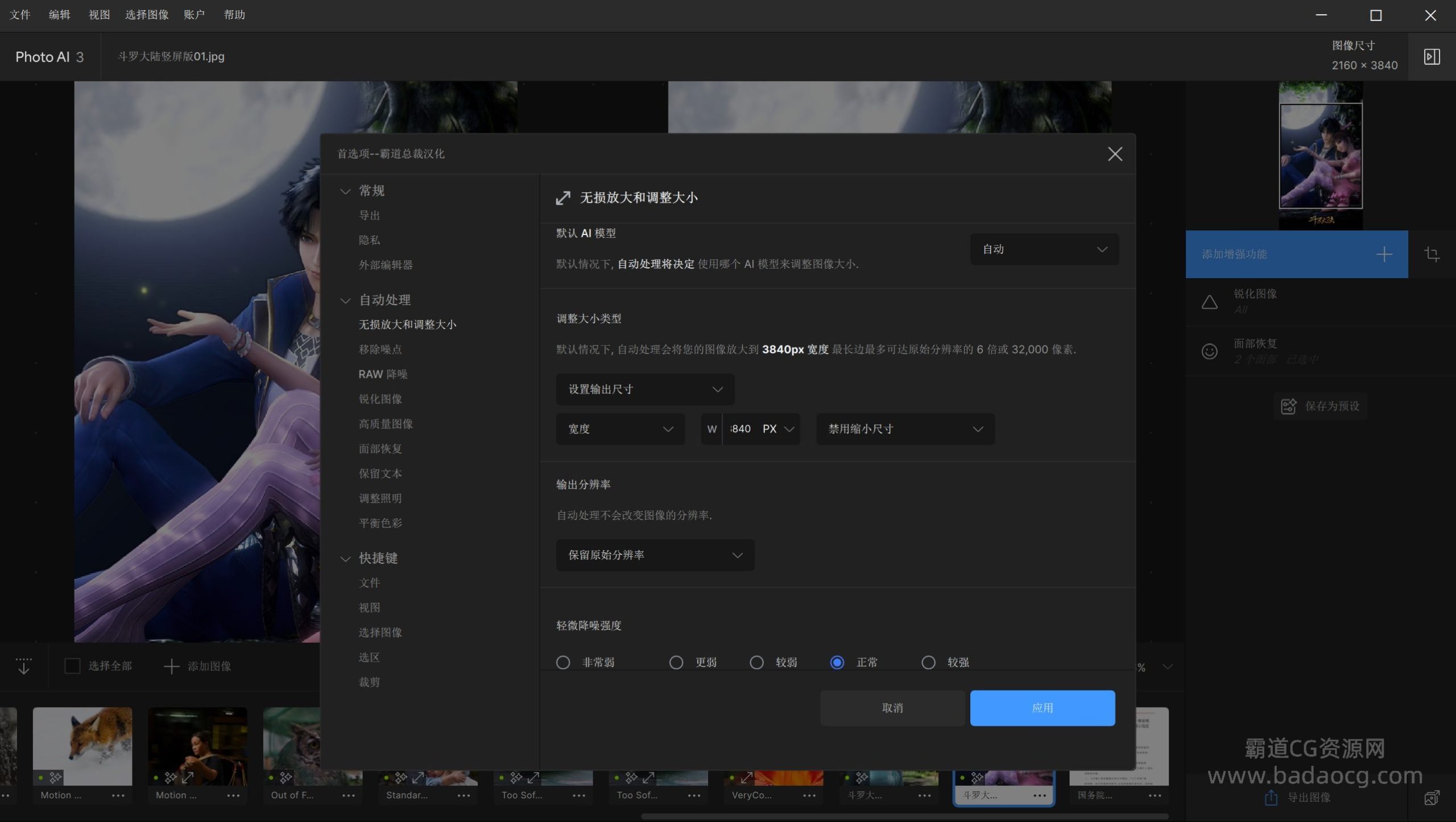The width and height of the screenshot is (1456, 822).
Task: Open the 帮助 menu
Action: (234, 15)
